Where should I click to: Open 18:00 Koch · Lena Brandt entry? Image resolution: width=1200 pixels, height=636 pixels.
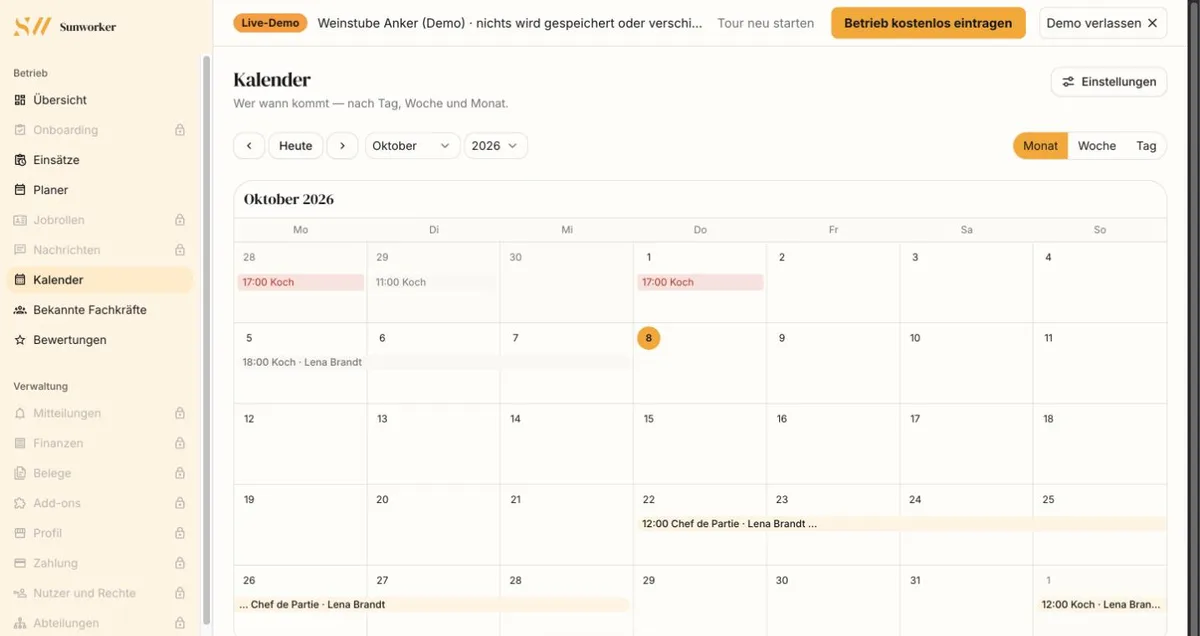tap(434, 362)
